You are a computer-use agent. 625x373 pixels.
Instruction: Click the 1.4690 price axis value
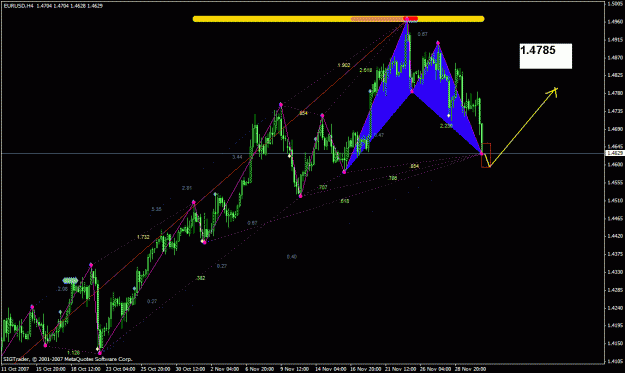[x=615, y=129]
